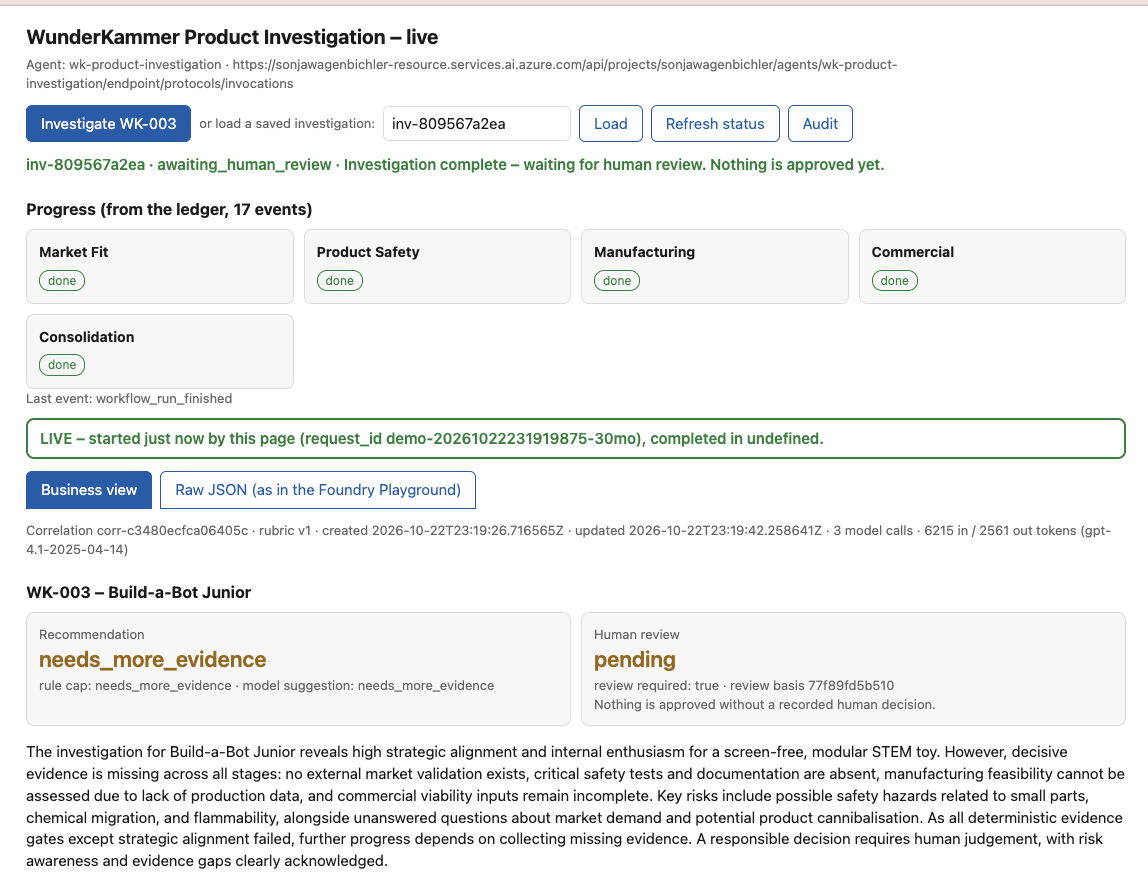This screenshot has width=1148, height=884.
Task: Click the LIVE started just now banner
Action: click(x=575, y=439)
